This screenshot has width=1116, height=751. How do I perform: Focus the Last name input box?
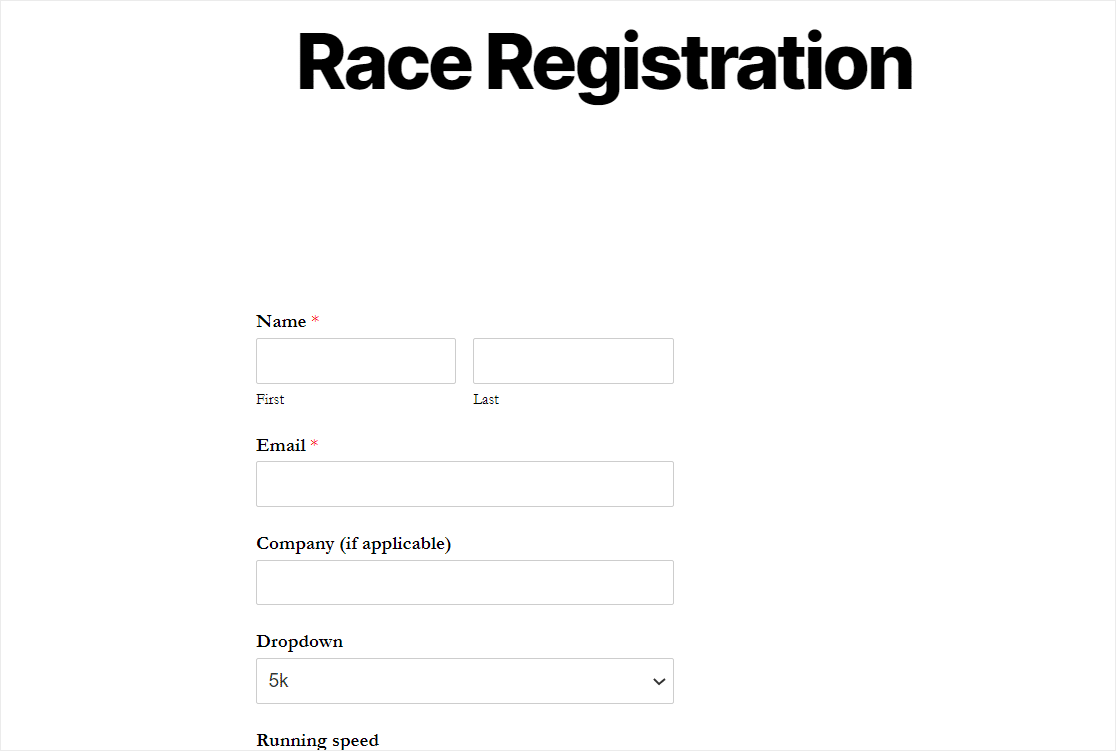pyautogui.click(x=573, y=361)
